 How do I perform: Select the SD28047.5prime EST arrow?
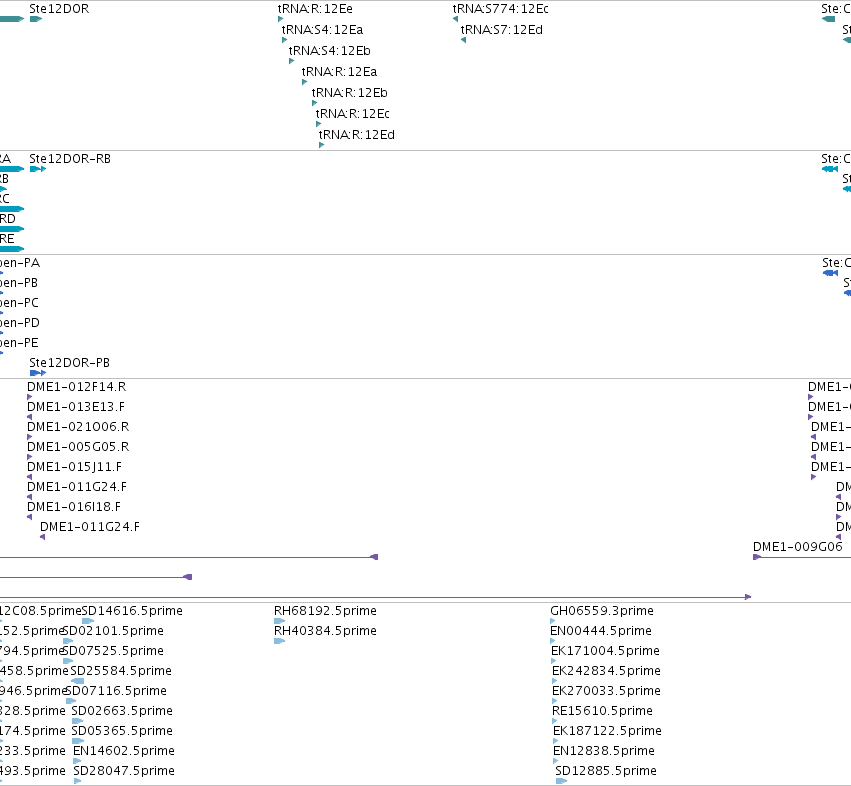78,781
